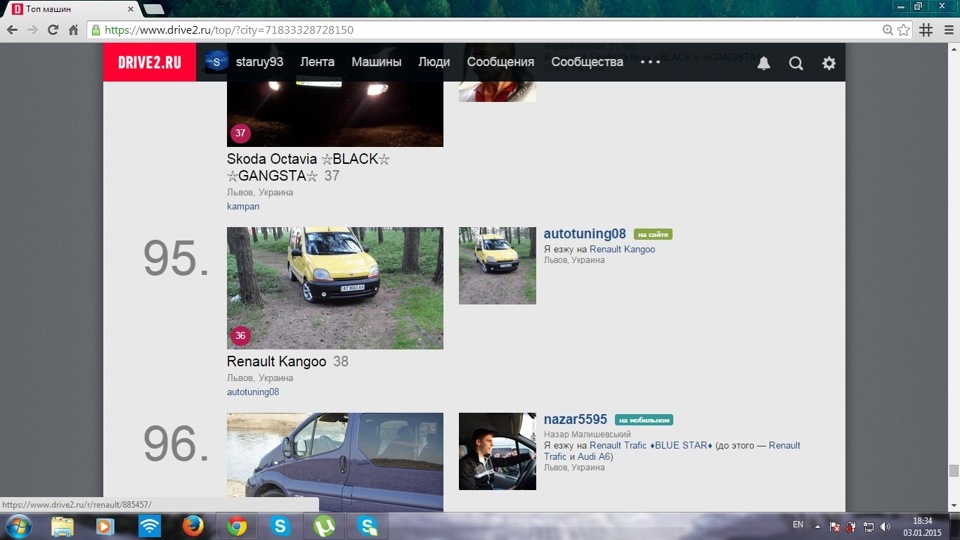Click the green padlock security icon

(x=96, y=29)
